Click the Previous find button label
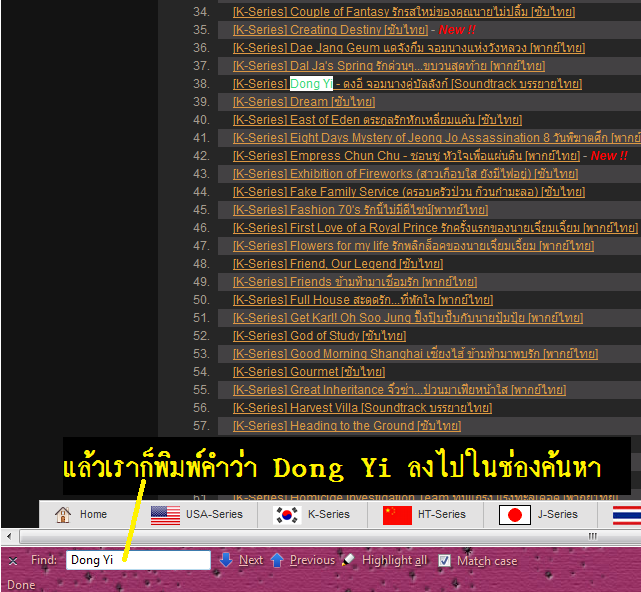This screenshot has height=592, width=641. coord(312,560)
